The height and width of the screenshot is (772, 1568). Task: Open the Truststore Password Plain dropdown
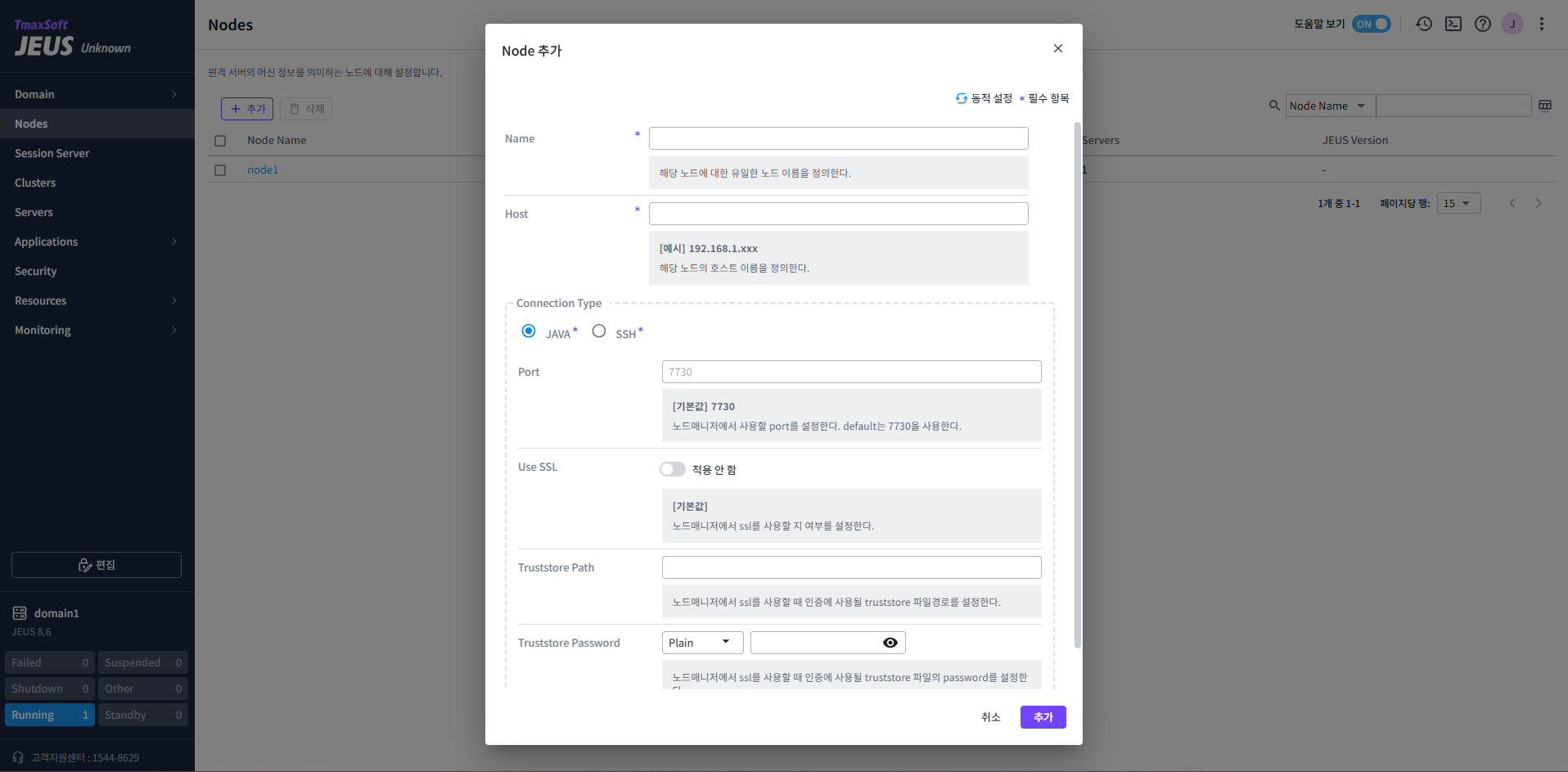click(x=701, y=642)
